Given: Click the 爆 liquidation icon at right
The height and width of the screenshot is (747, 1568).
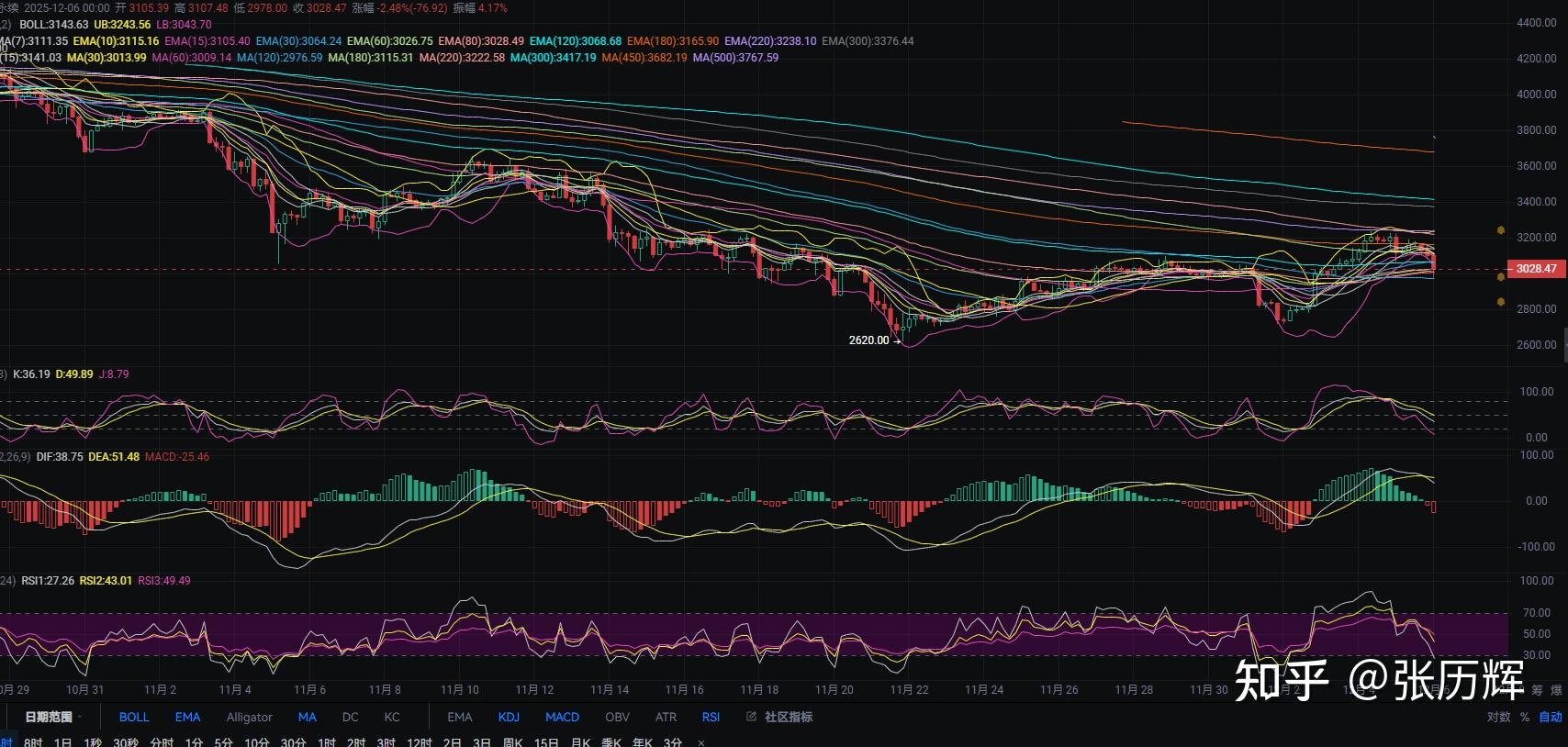Looking at the screenshot, I should (1556, 690).
